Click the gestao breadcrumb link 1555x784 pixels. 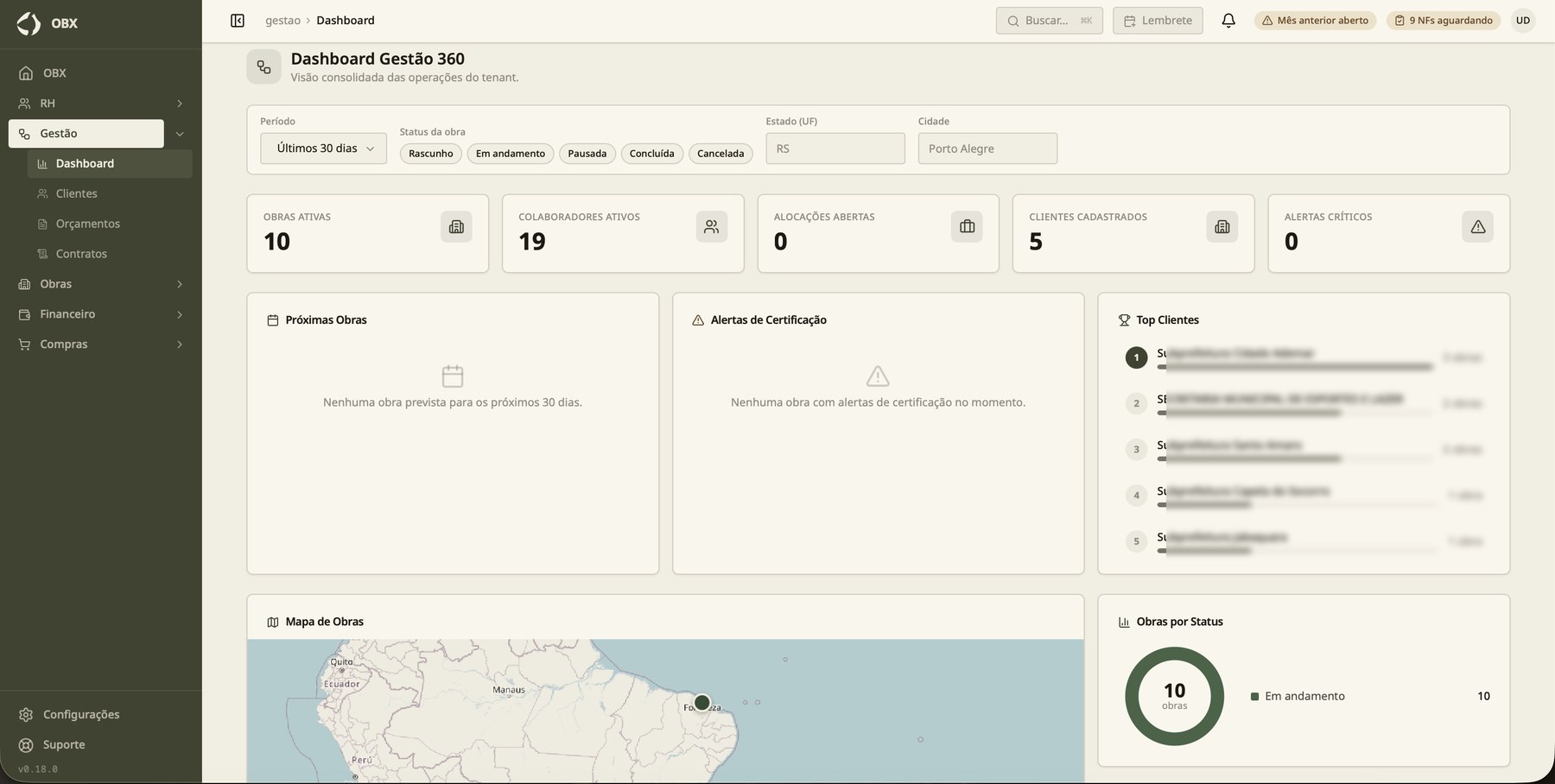[282, 21]
